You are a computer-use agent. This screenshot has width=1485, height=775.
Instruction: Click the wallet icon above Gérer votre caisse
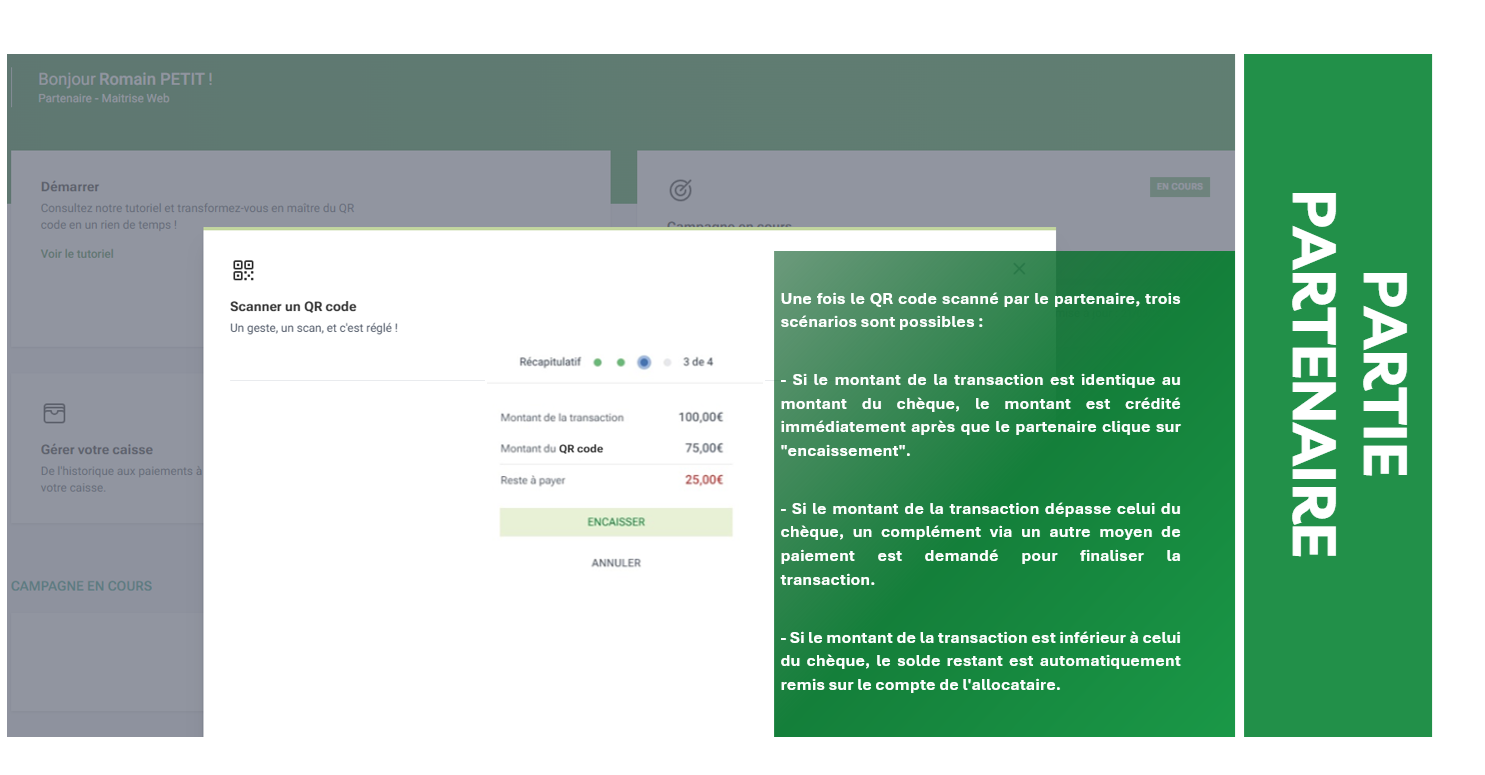pos(54,413)
